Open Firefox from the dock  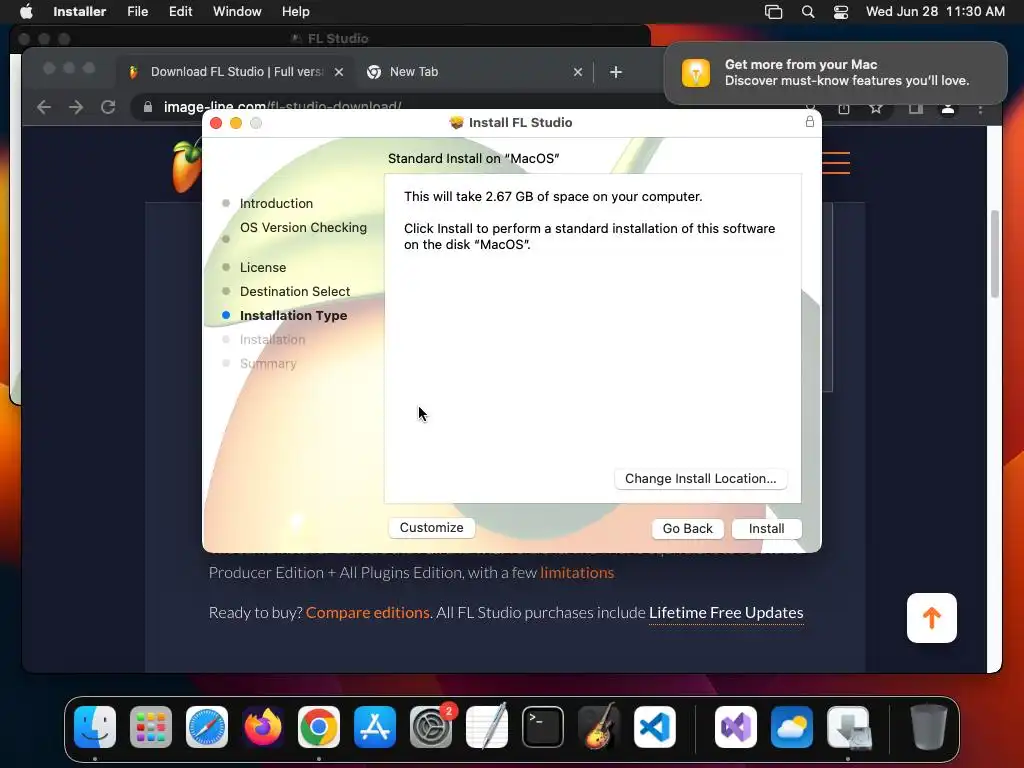pos(263,727)
